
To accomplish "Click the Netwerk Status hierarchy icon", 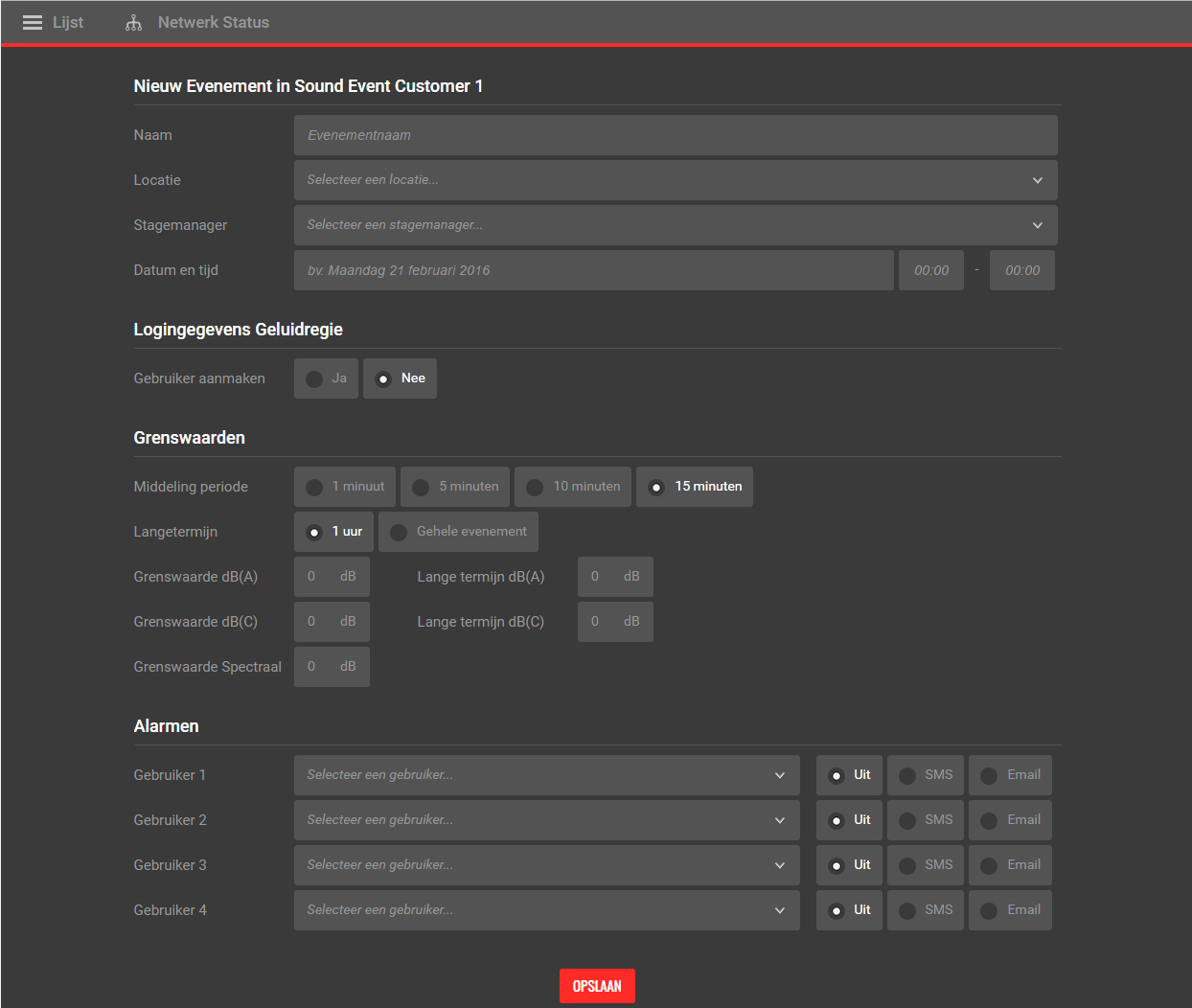I will point(133,23).
